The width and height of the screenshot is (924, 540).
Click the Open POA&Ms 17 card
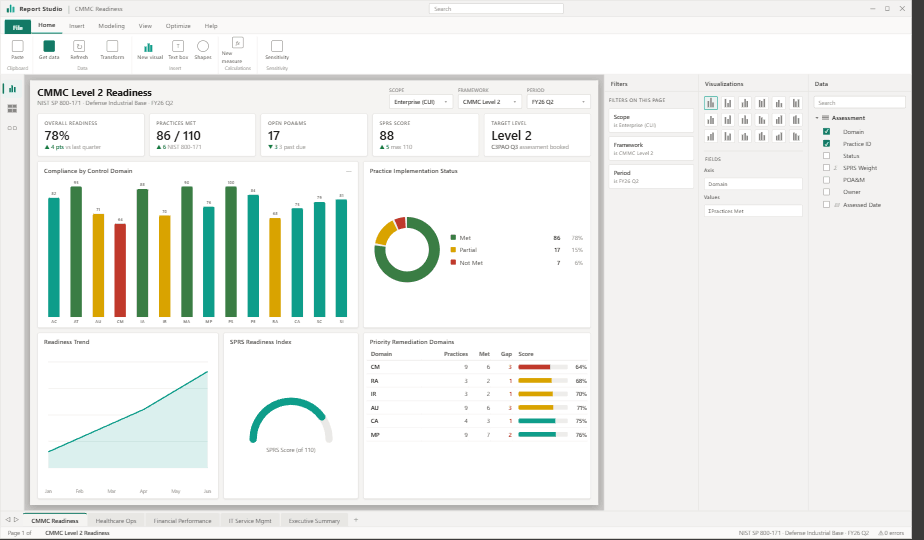pyautogui.click(x=314, y=135)
